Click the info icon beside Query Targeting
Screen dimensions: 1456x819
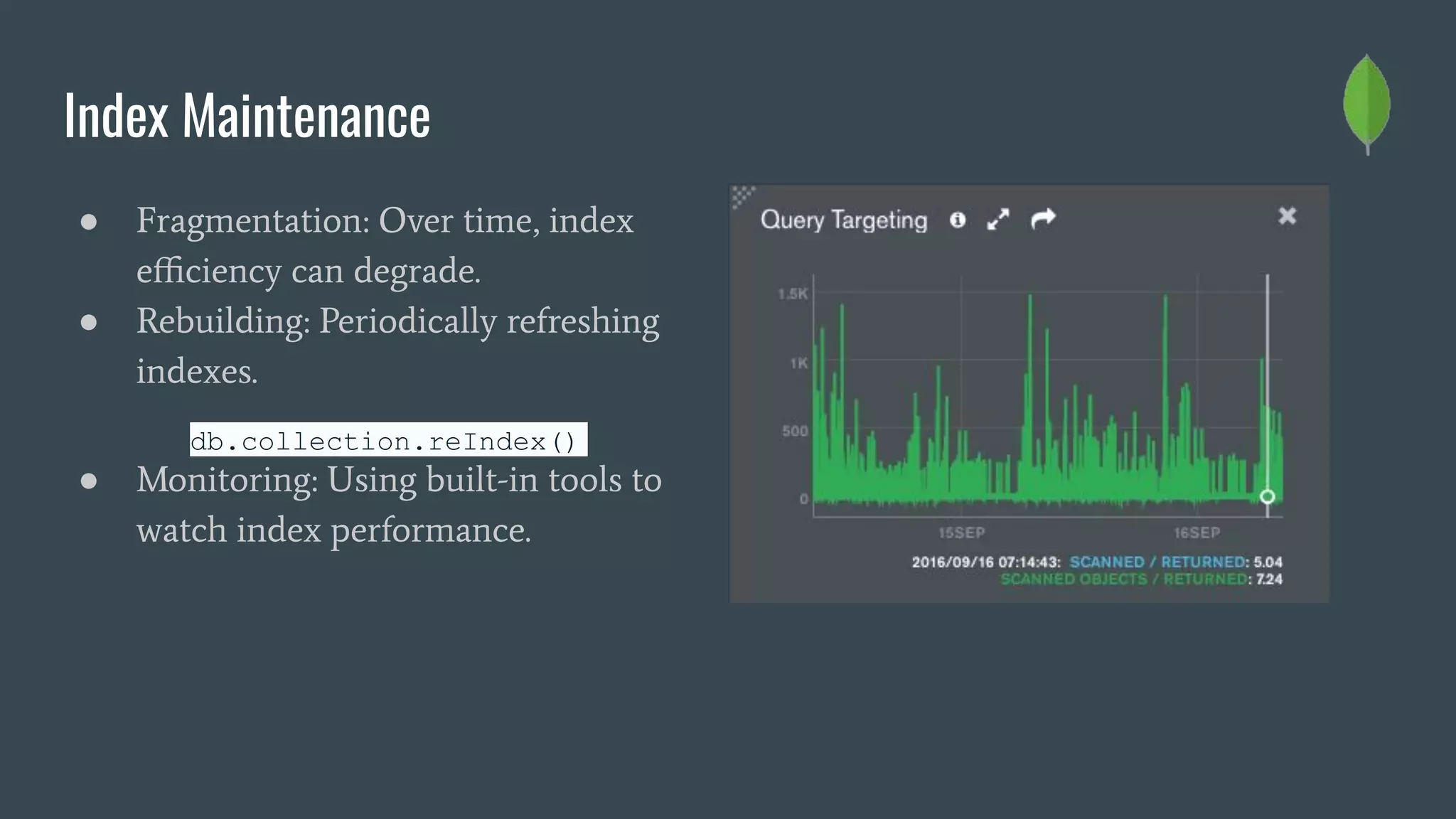[958, 220]
